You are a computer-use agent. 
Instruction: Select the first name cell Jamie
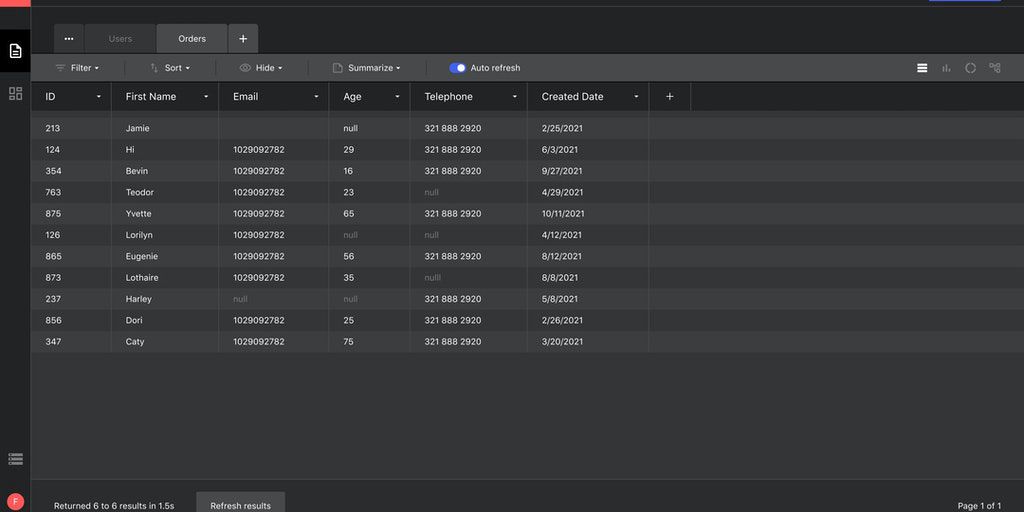[x=138, y=129]
